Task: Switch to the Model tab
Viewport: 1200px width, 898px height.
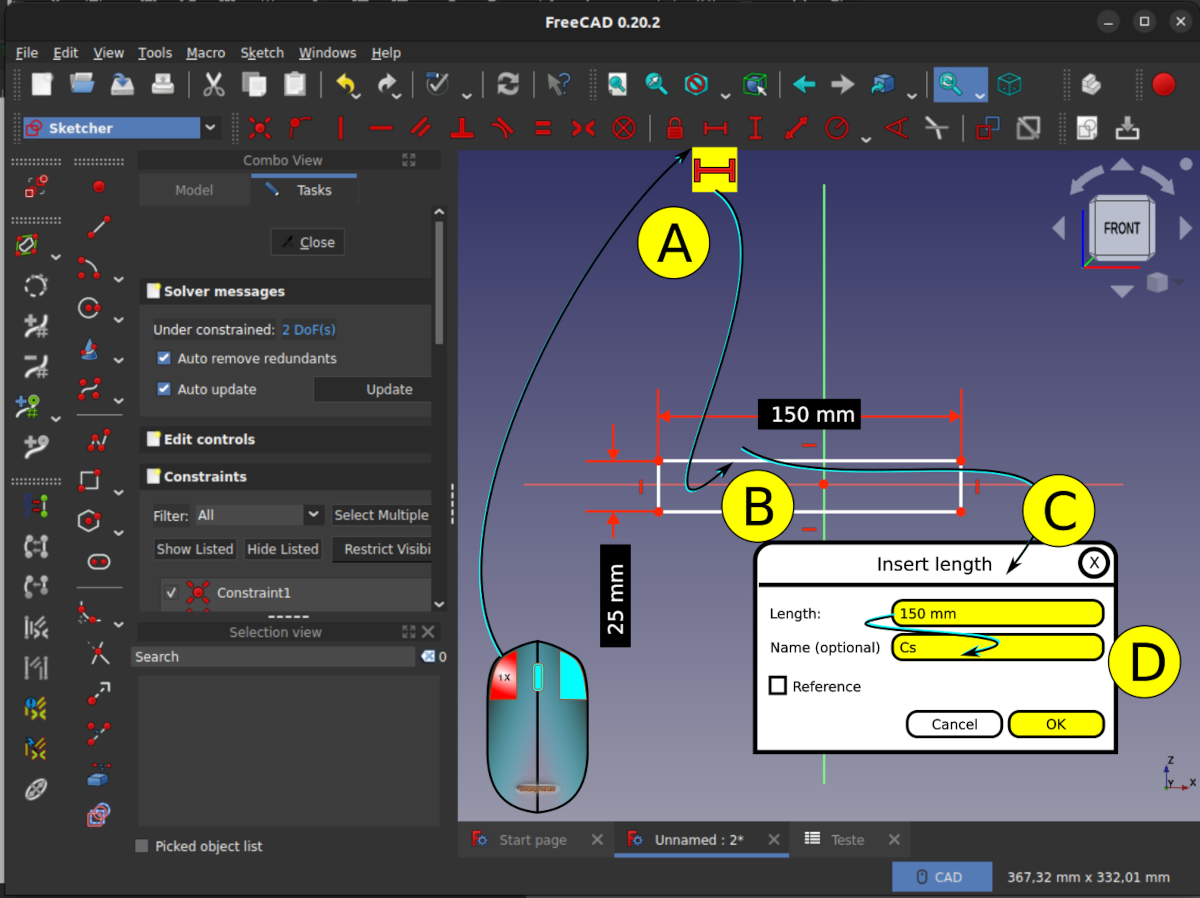Action: tap(194, 190)
